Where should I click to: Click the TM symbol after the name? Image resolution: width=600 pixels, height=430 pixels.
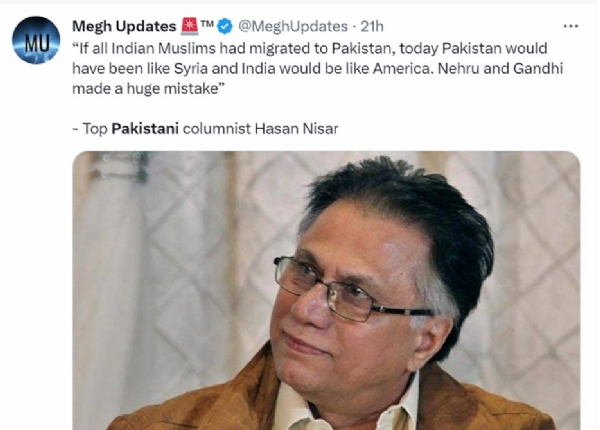pos(208,24)
